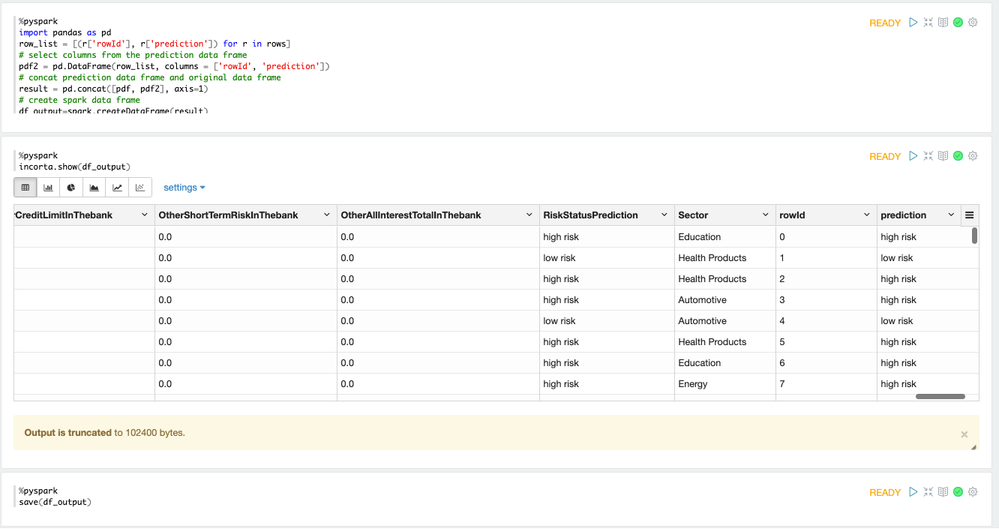Select the area chart visualization
999x532 pixels.
point(94,187)
